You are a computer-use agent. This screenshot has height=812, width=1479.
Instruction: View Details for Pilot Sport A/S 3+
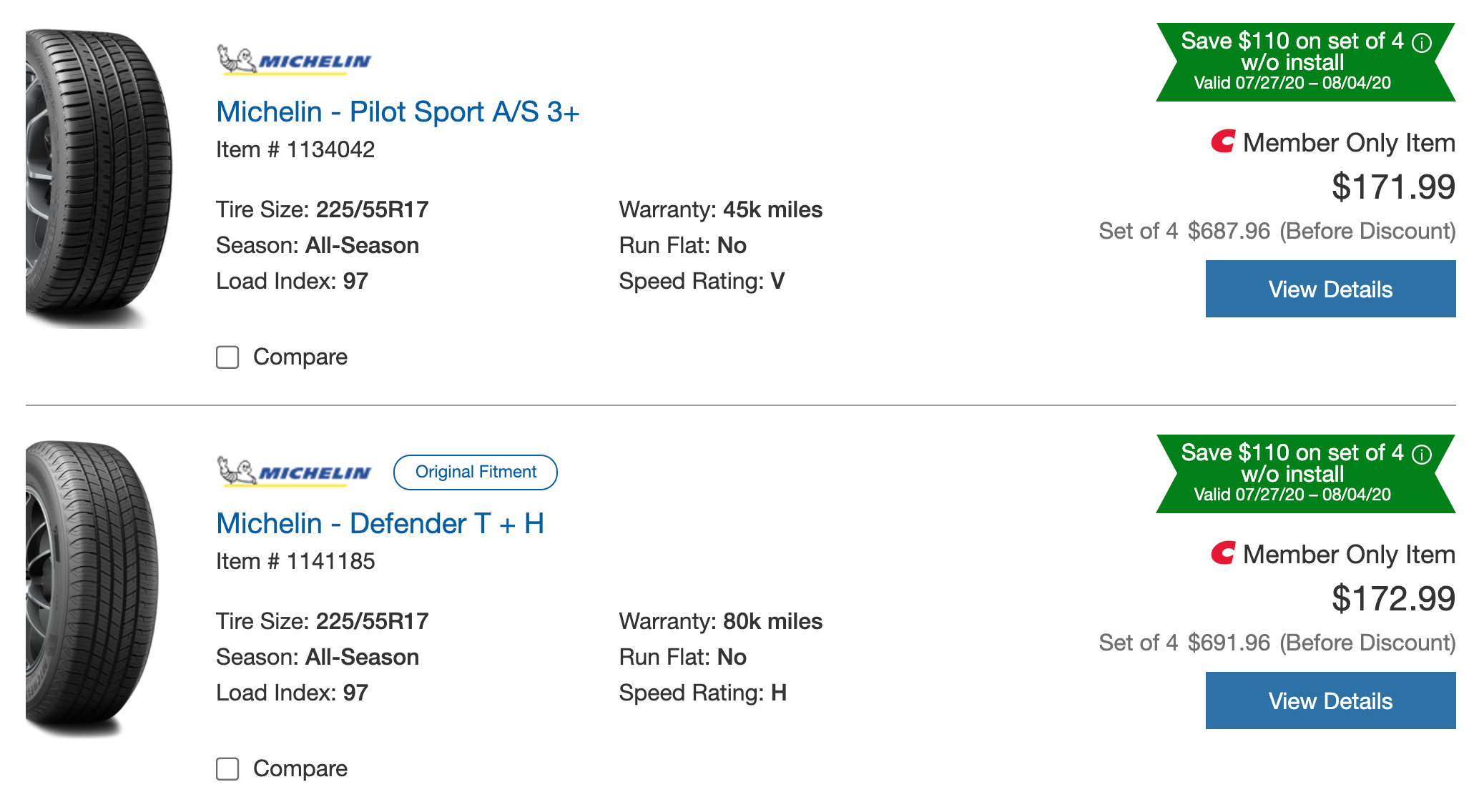[x=1330, y=289]
